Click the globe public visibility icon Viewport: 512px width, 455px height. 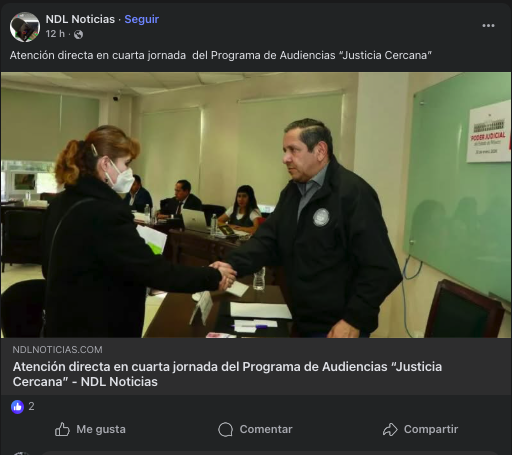point(78,34)
